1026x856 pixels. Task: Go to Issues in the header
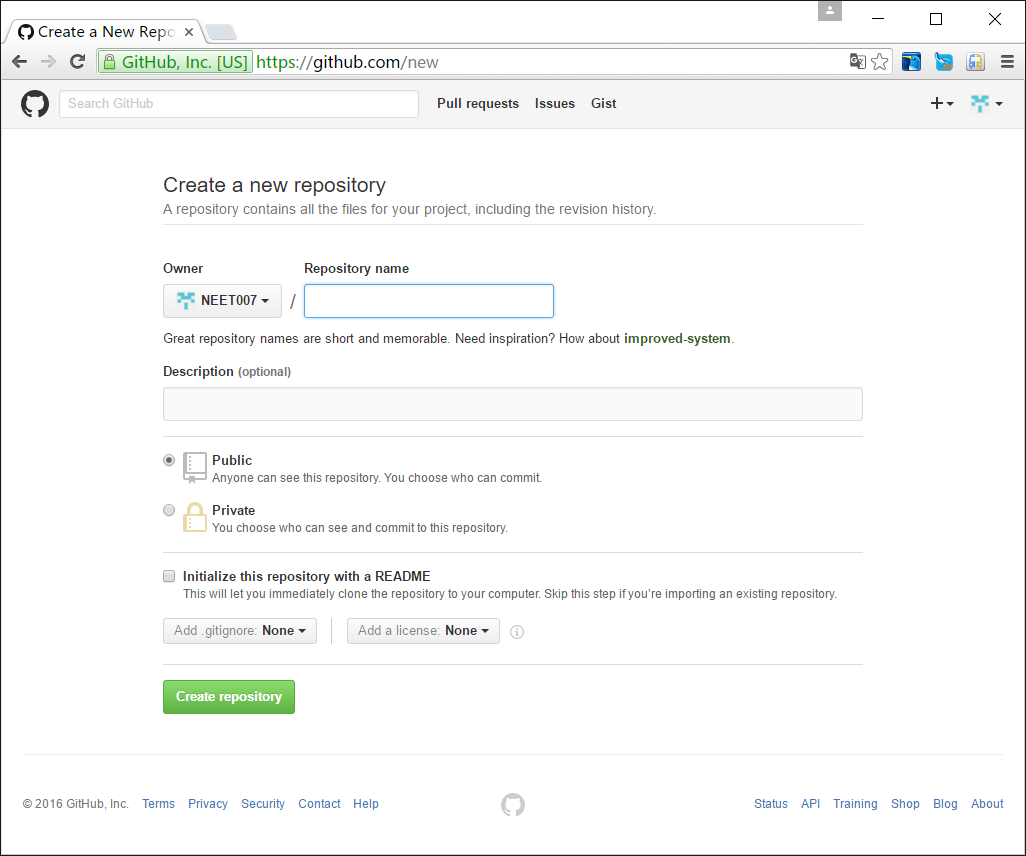tap(554, 103)
